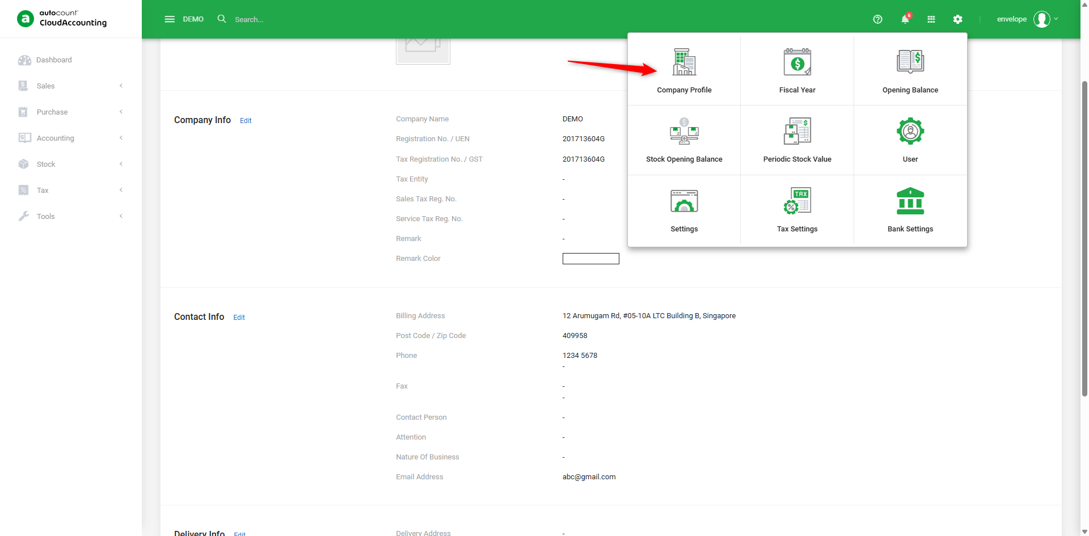The height and width of the screenshot is (536, 1089).
Task: Open Tax Settings icon
Action: (797, 201)
